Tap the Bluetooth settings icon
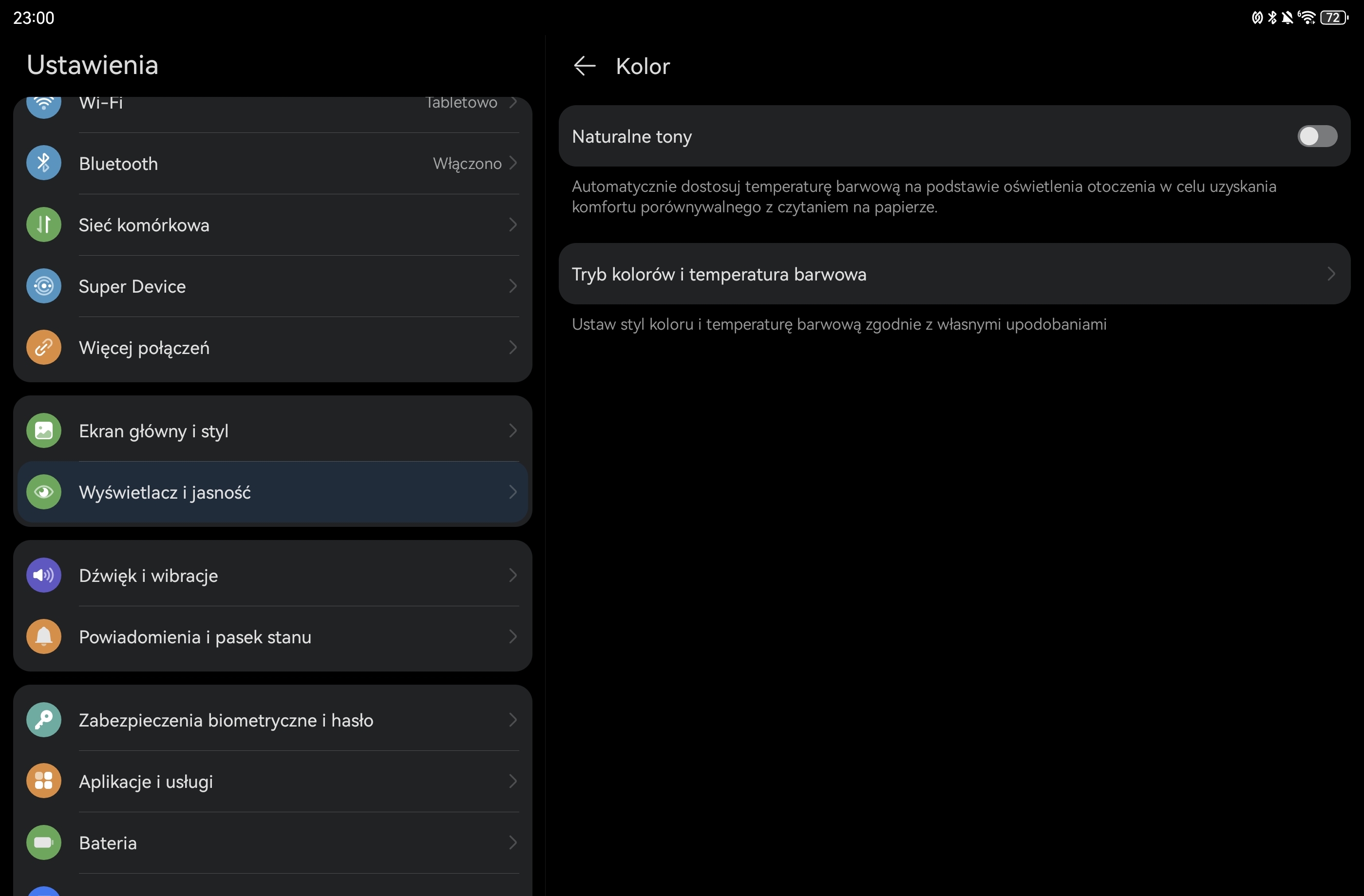Viewport: 1364px width, 896px height. 43,163
